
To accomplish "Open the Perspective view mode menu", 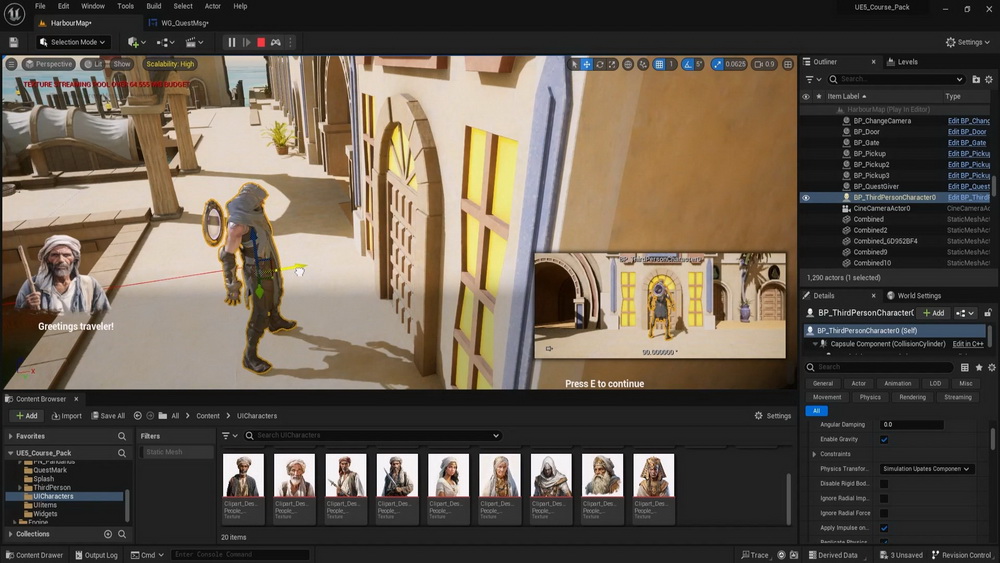I will pos(48,64).
